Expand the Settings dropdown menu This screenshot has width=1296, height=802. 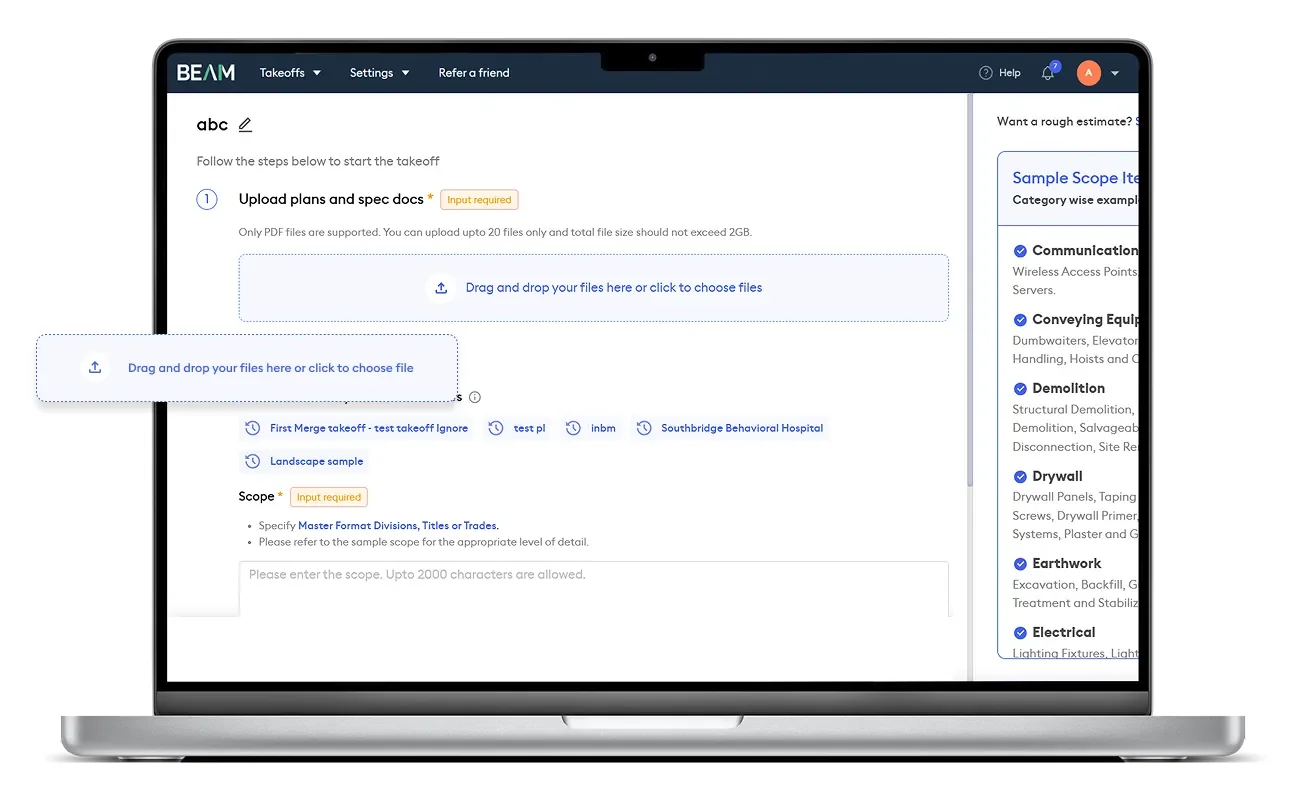[x=379, y=73]
